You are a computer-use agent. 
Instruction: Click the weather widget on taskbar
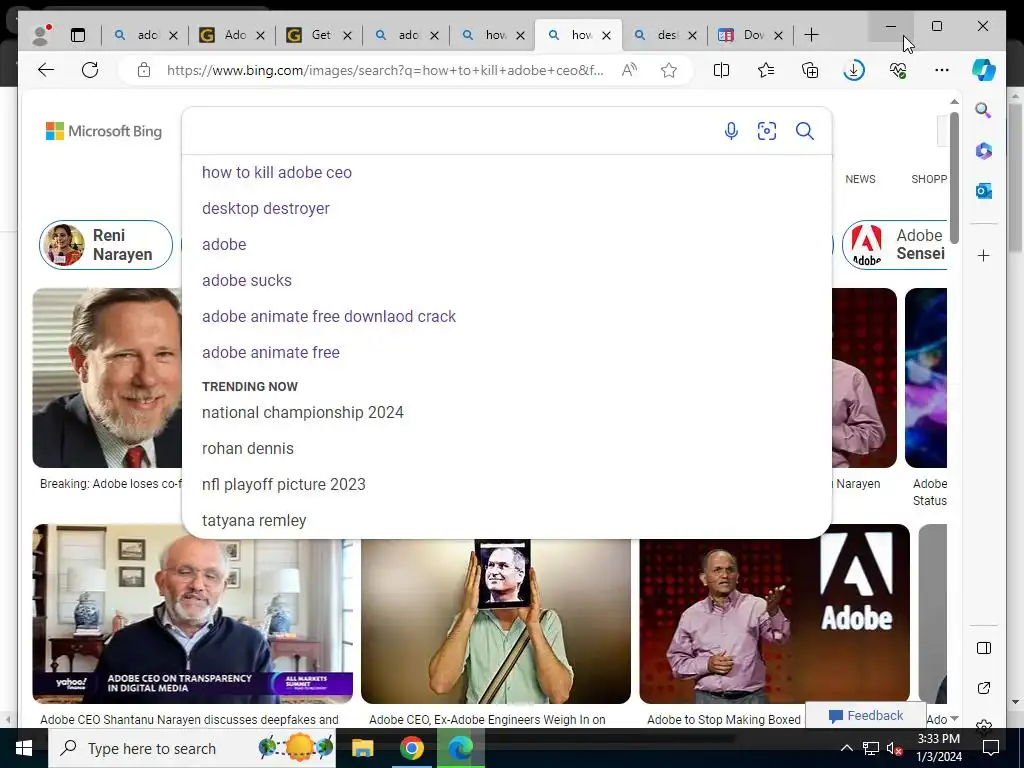pos(296,748)
